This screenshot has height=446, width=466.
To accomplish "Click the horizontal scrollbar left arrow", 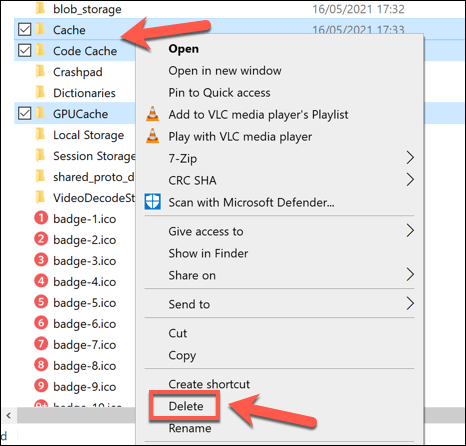I will [x=9, y=415].
